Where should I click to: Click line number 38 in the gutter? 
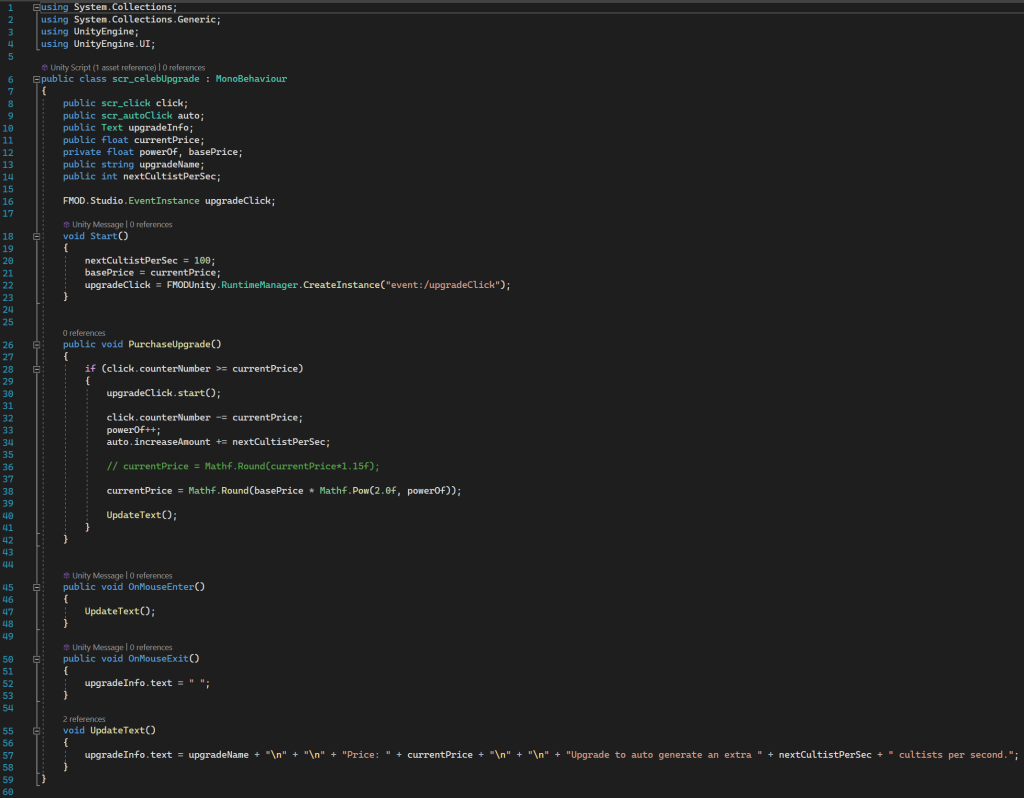tap(9, 491)
